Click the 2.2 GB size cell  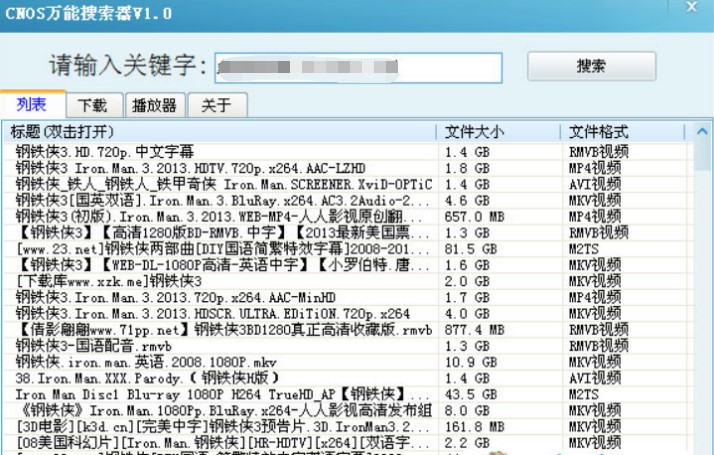pyautogui.click(x=467, y=443)
